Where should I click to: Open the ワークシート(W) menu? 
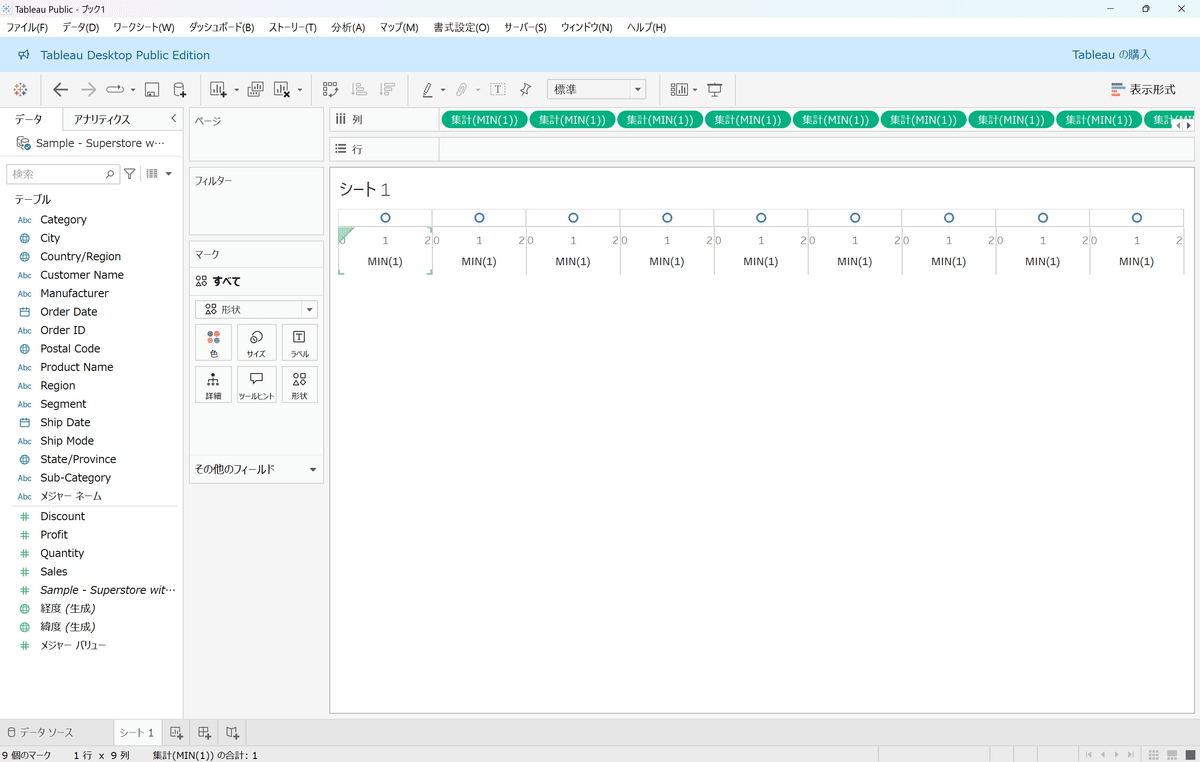[x=143, y=27]
